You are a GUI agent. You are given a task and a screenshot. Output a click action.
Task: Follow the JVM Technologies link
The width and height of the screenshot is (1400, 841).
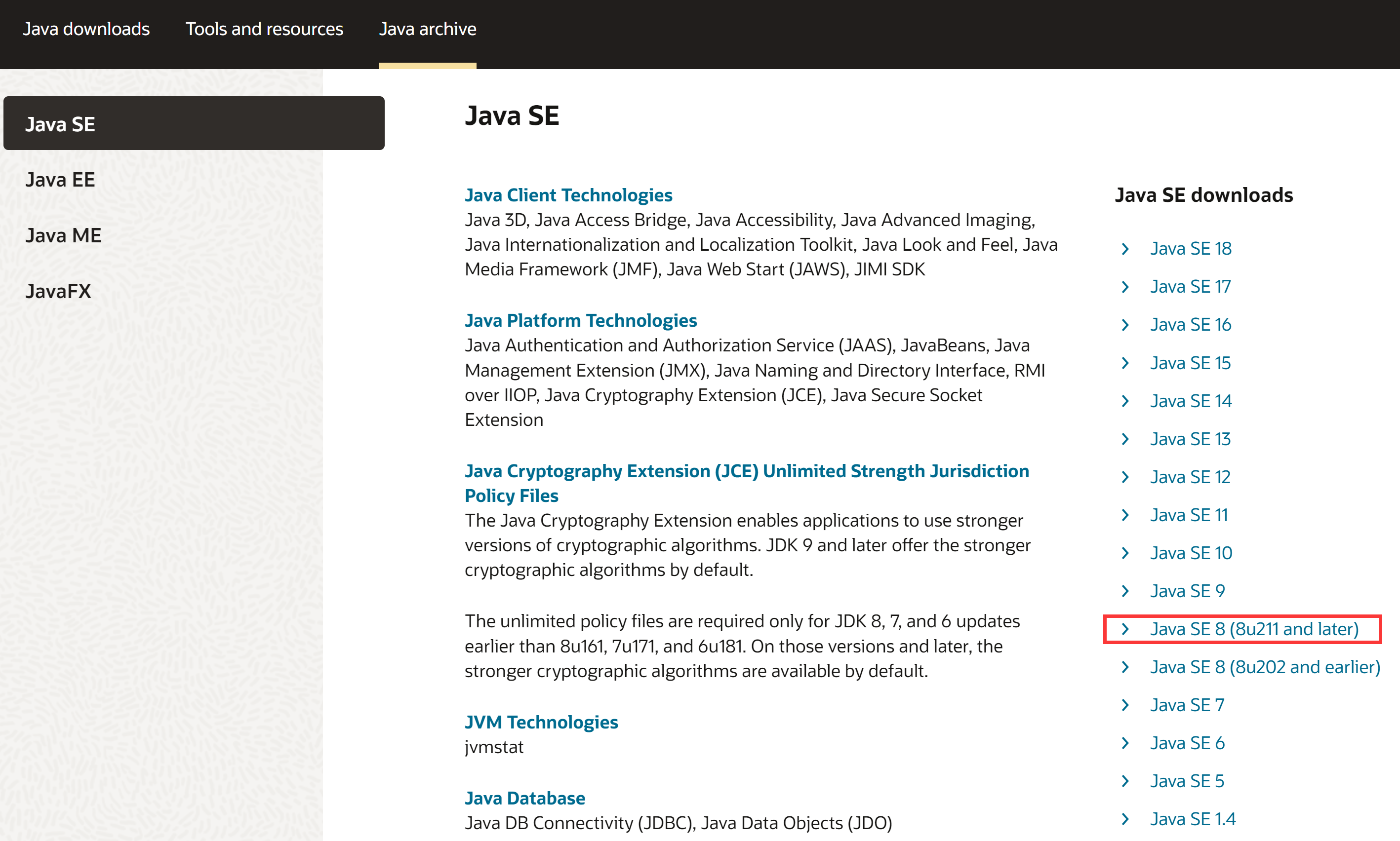click(x=541, y=722)
